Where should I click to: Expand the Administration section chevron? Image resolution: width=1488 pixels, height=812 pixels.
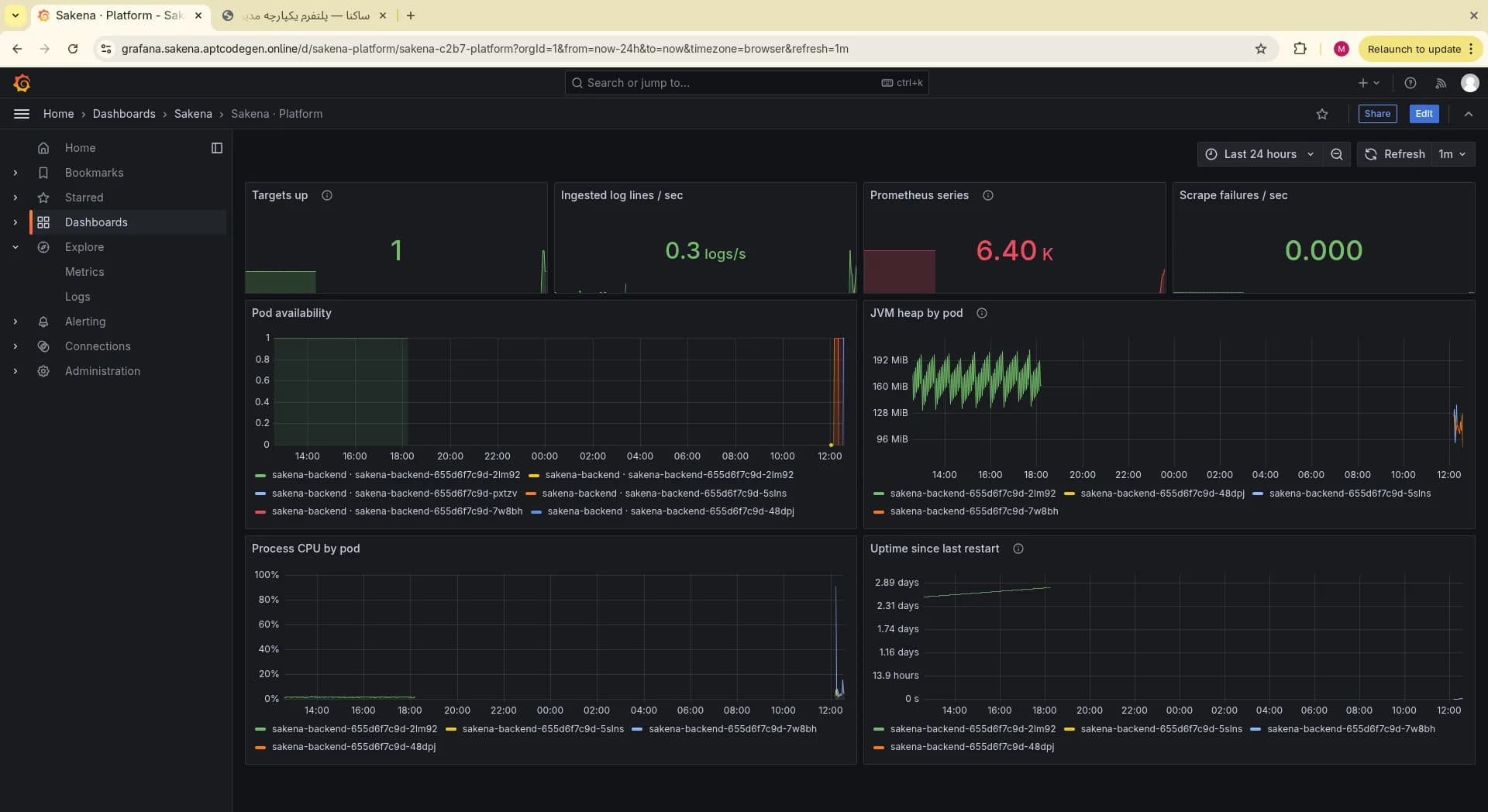tap(15, 371)
